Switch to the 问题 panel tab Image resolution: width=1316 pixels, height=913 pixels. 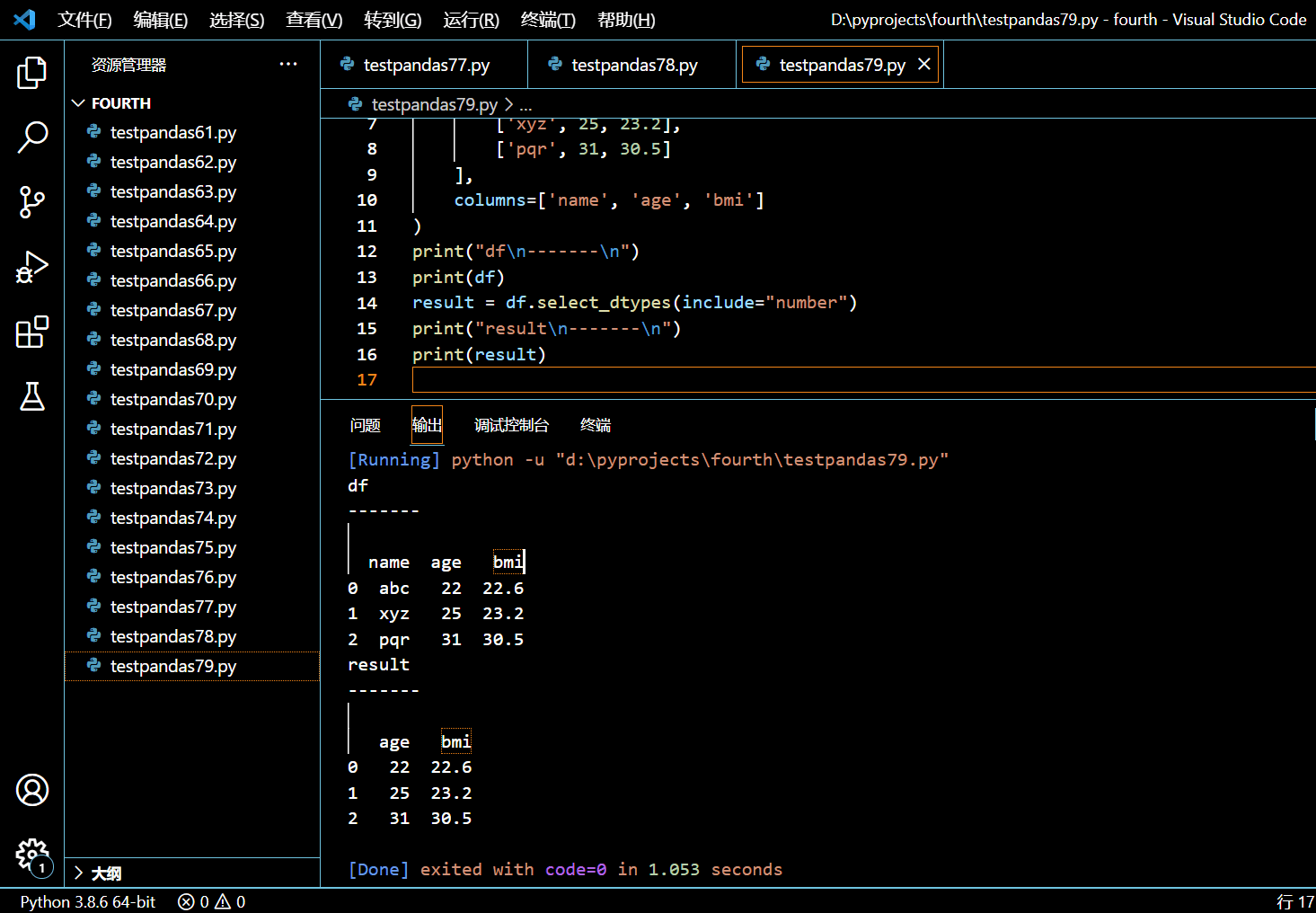pyautogui.click(x=366, y=425)
